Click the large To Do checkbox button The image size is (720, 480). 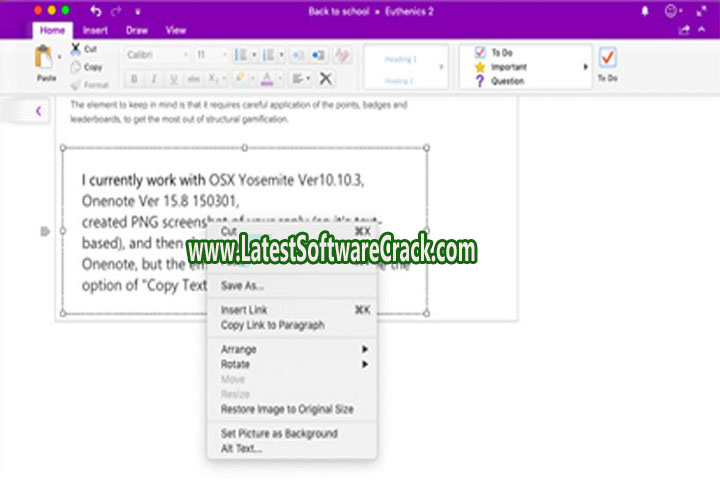click(x=607, y=58)
